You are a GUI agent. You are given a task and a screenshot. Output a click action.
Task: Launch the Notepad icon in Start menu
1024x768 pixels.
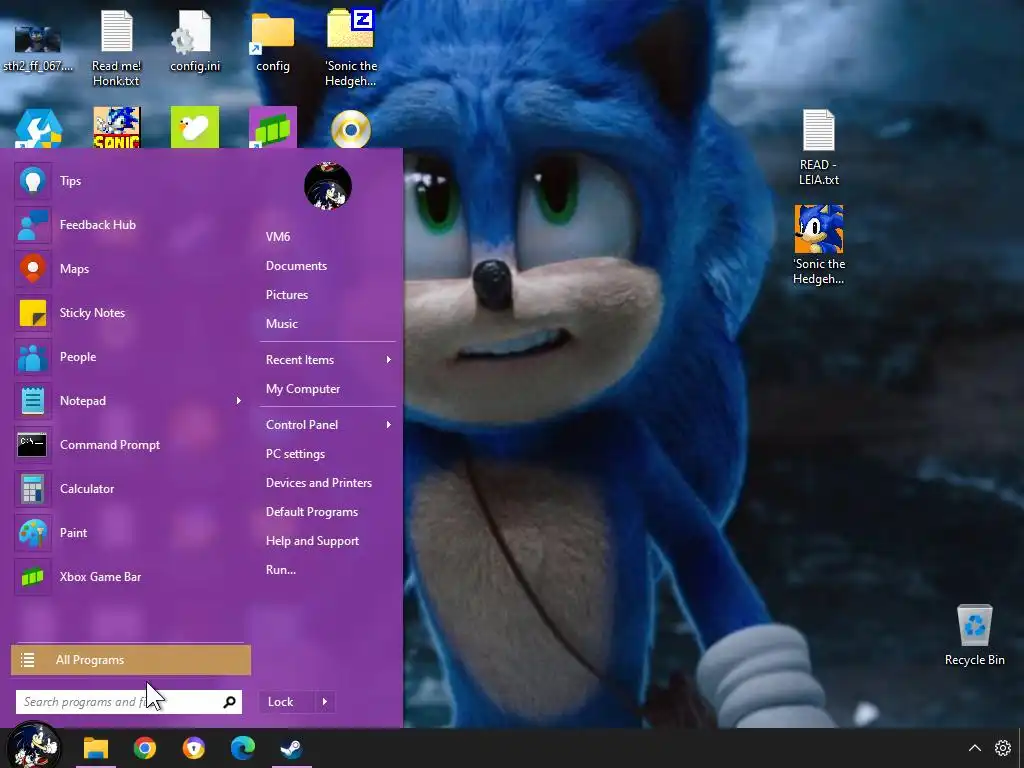click(33, 400)
